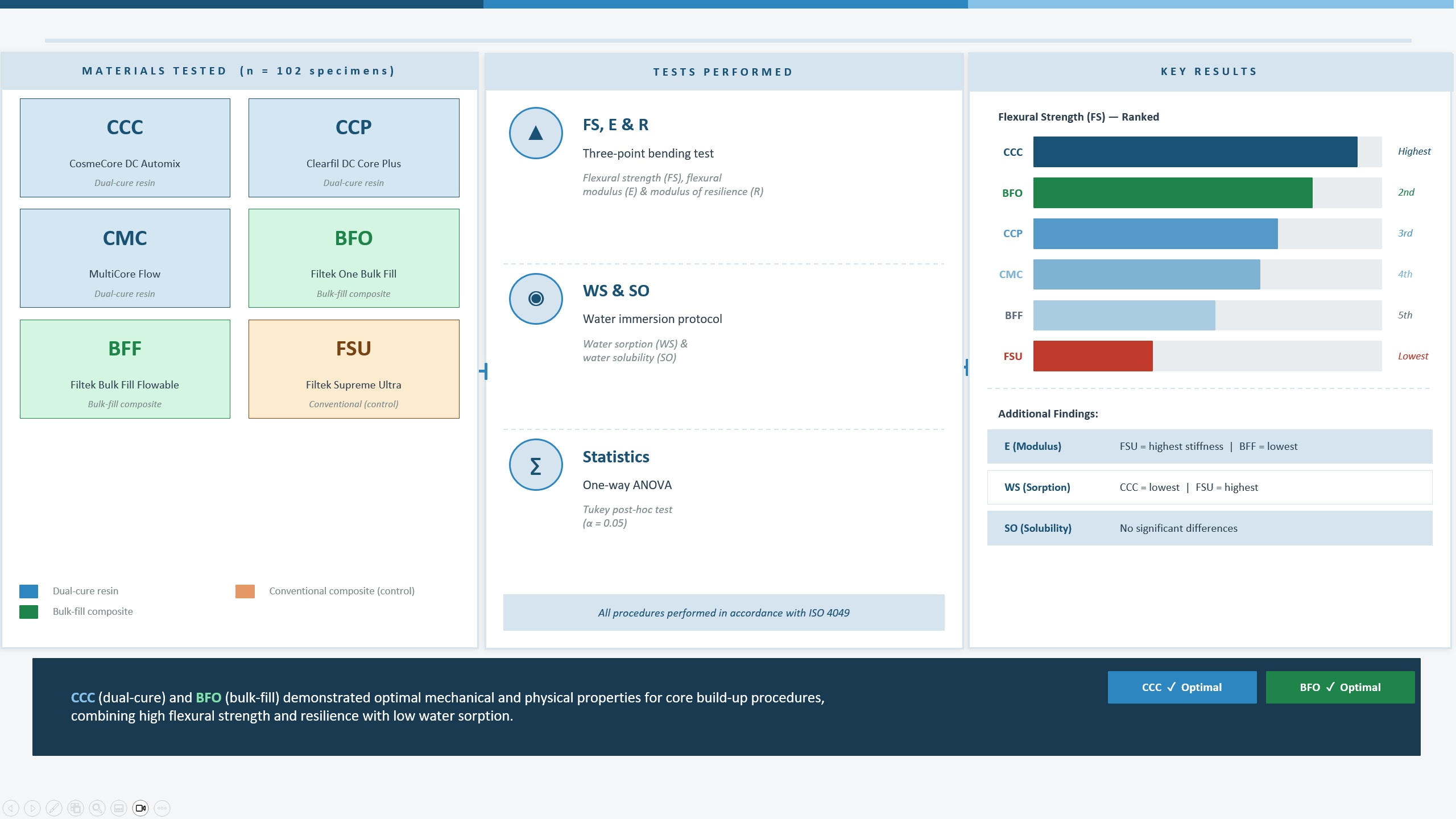Select the BFO Optimal badge
This screenshot has height=819, width=1456.
coord(1340,687)
